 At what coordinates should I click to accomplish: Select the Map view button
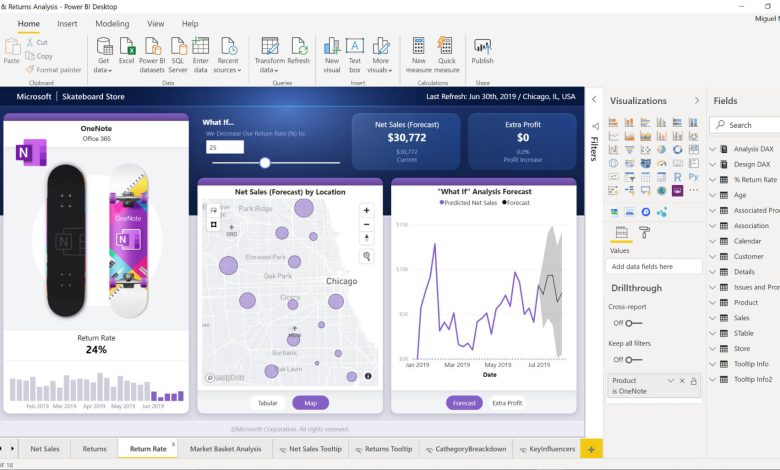tap(310, 403)
